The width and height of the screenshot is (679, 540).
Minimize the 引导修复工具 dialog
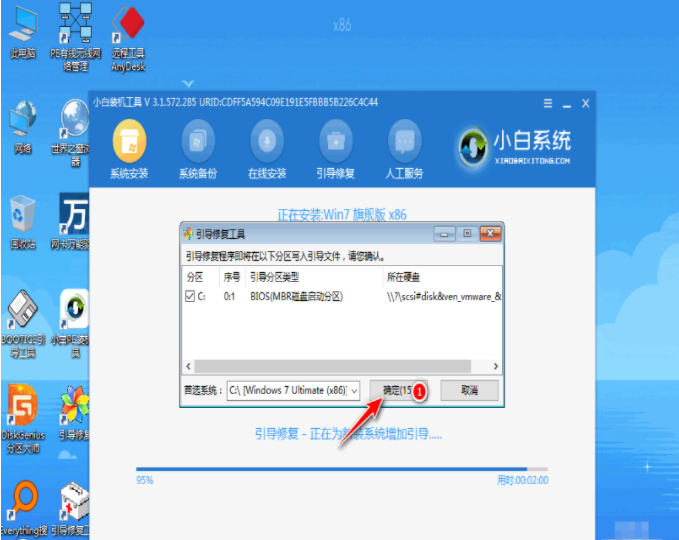[444, 234]
